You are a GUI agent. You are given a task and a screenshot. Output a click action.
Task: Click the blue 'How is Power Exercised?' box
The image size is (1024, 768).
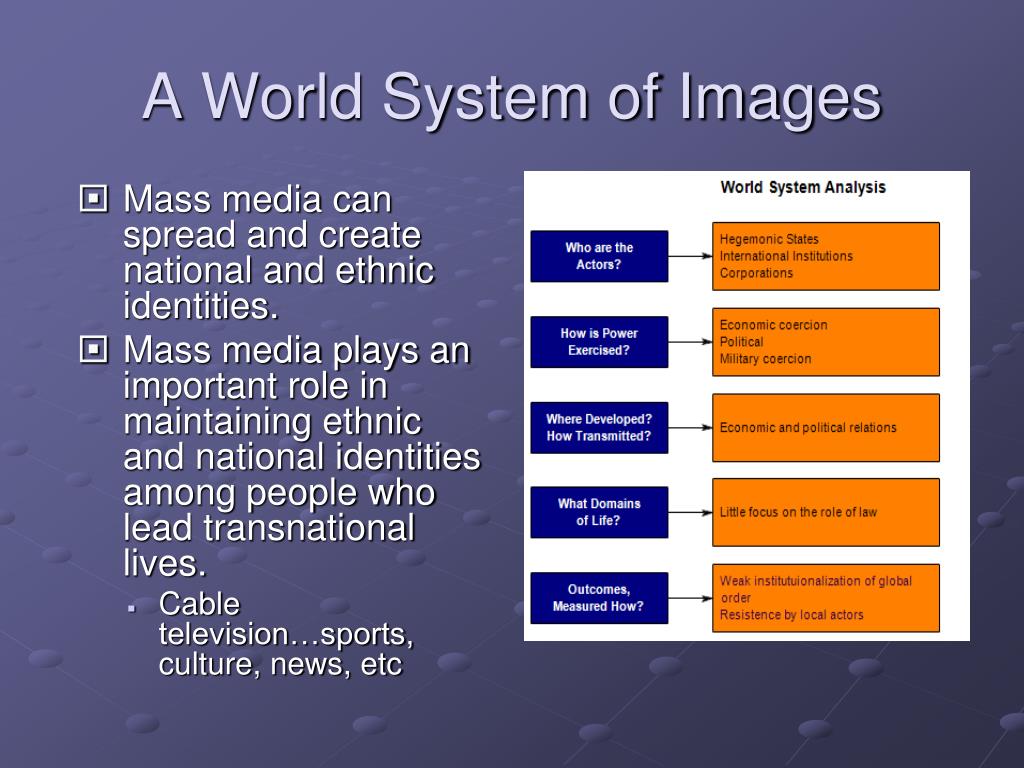tap(599, 342)
